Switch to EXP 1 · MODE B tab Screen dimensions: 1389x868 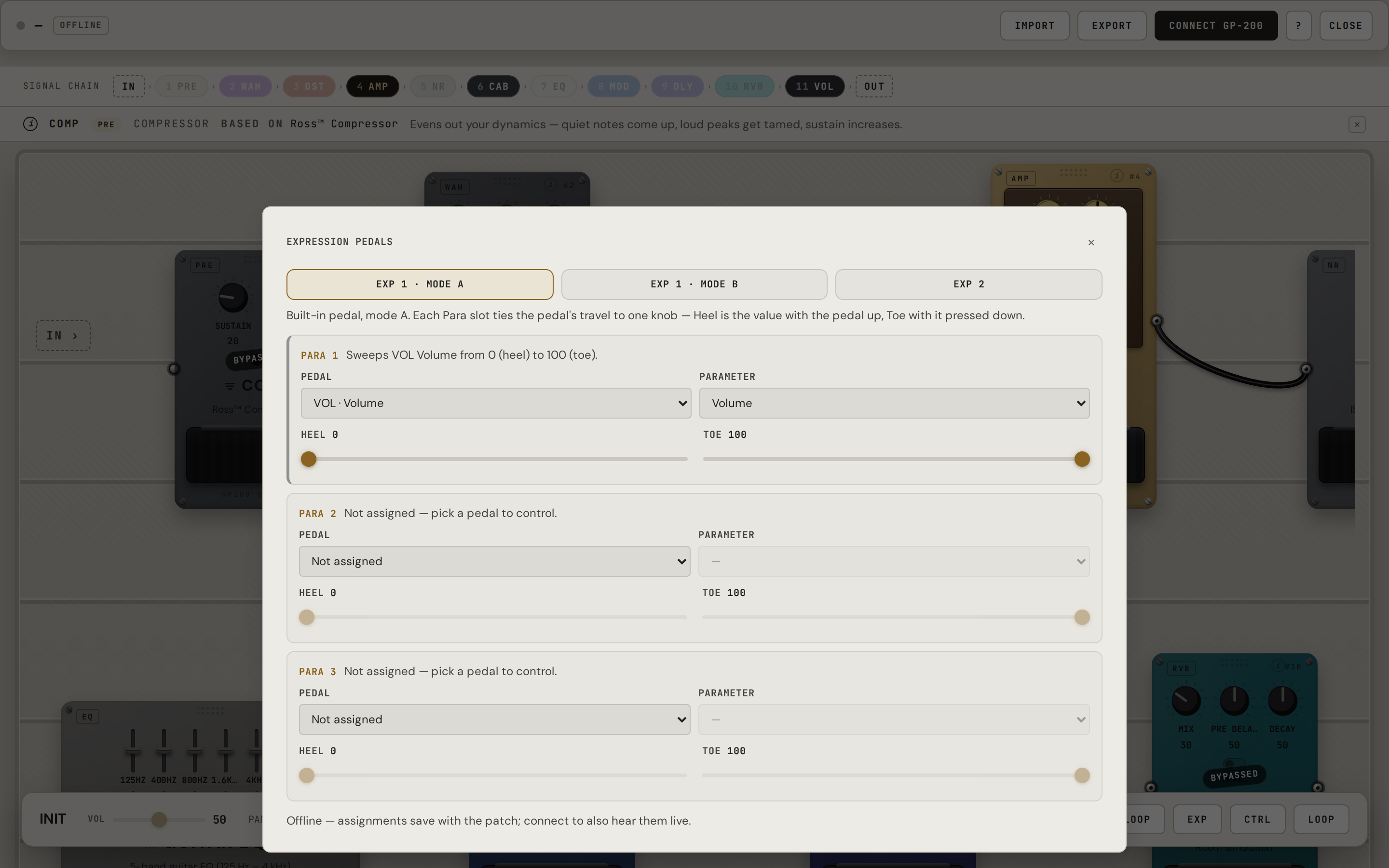coord(694,284)
